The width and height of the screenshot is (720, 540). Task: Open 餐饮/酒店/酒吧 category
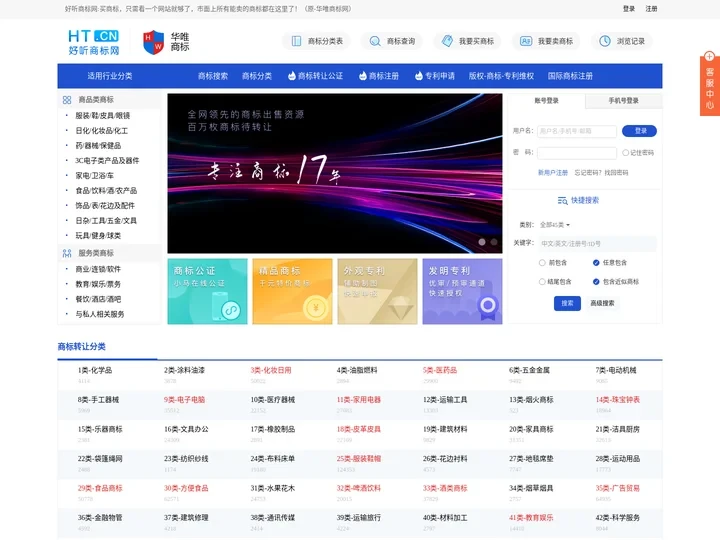[98, 299]
